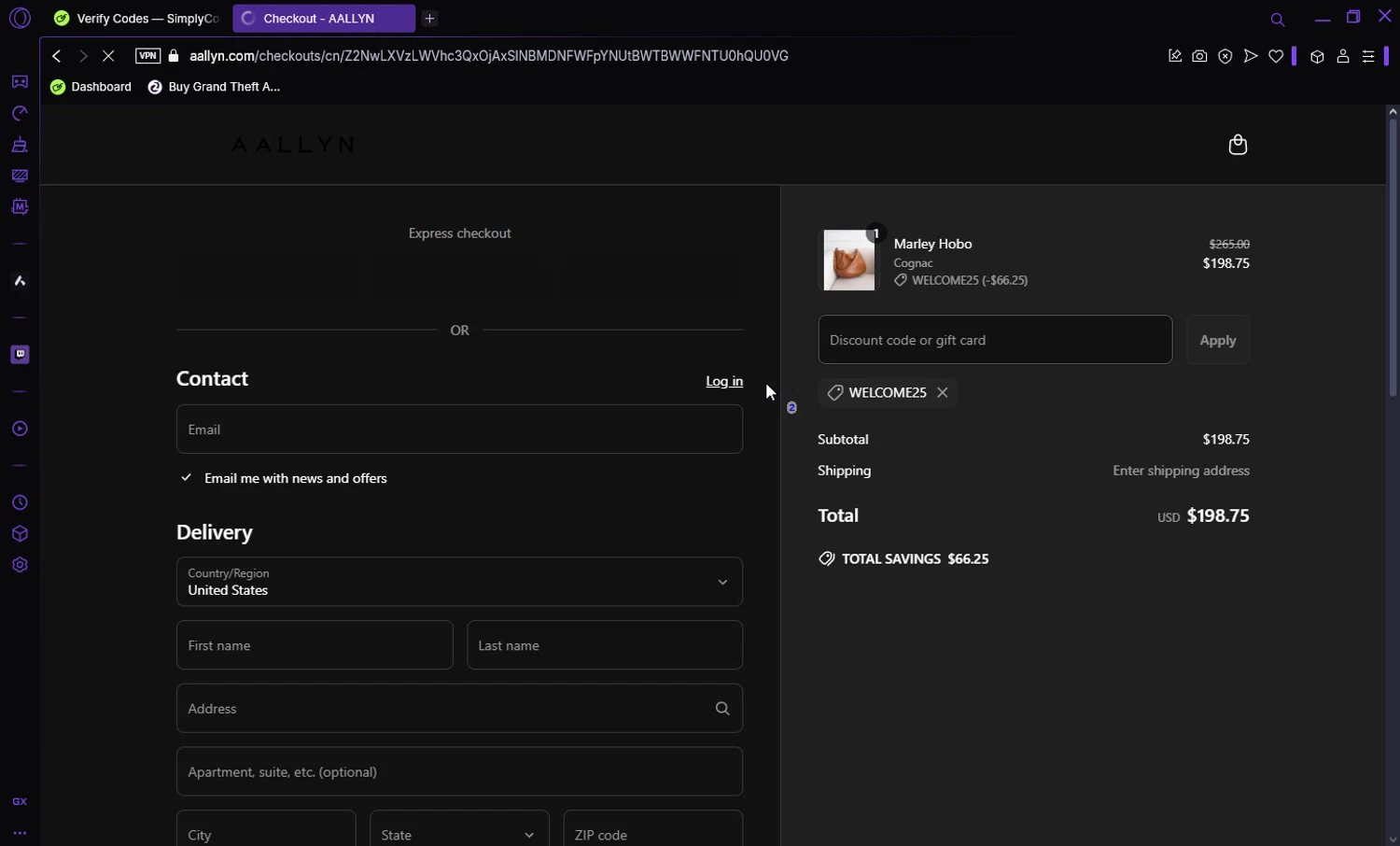Open tab search magnifier icon
The width and height of the screenshot is (1400, 846).
pyautogui.click(x=1278, y=20)
